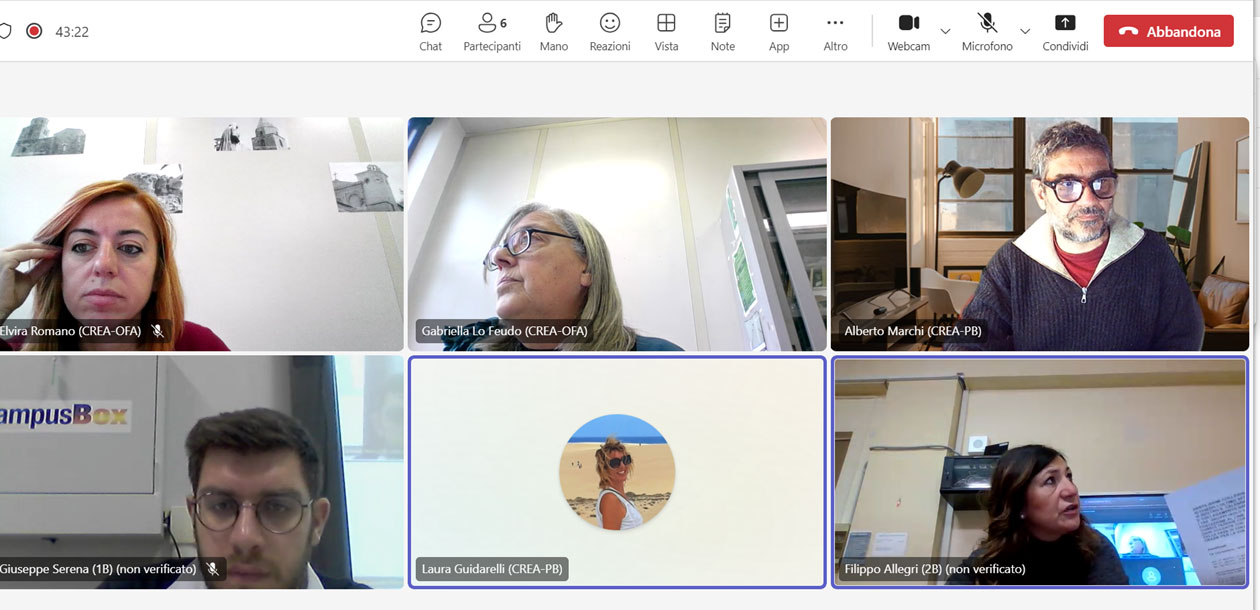Image resolution: width=1260 pixels, height=610 pixels.
Task: Leave the meeting with Abbandona
Action: 1168,31
